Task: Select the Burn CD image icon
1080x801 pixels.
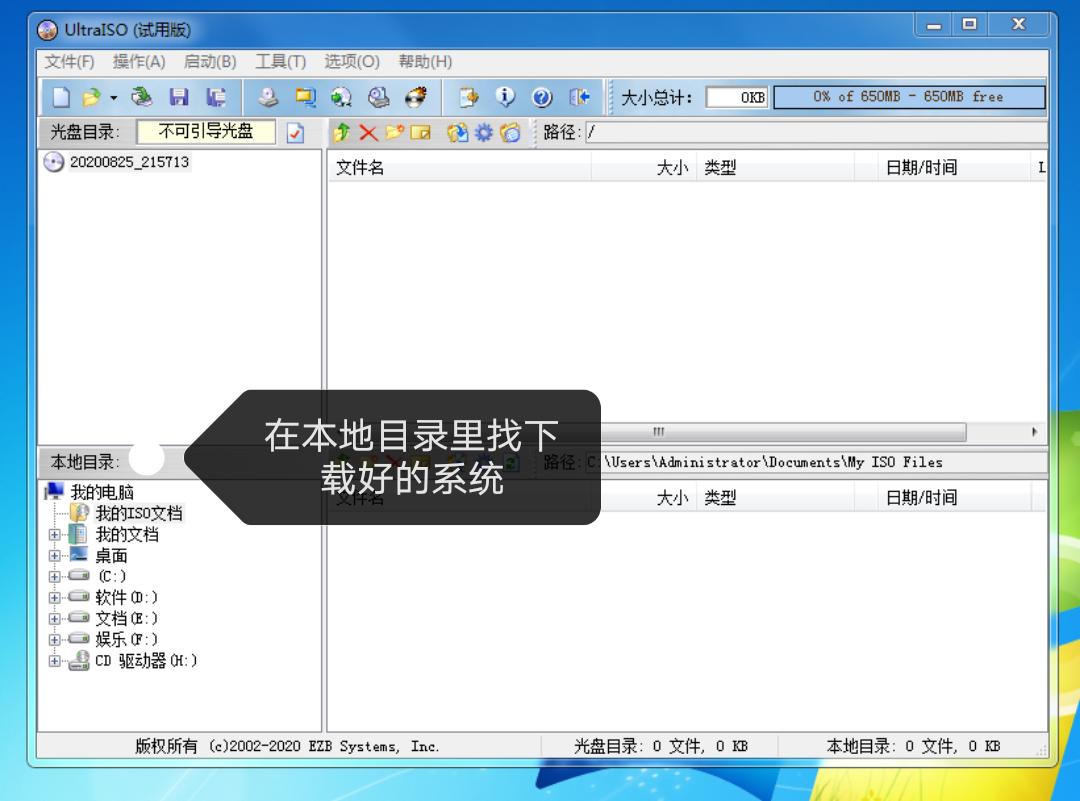Action: point(417,98)
